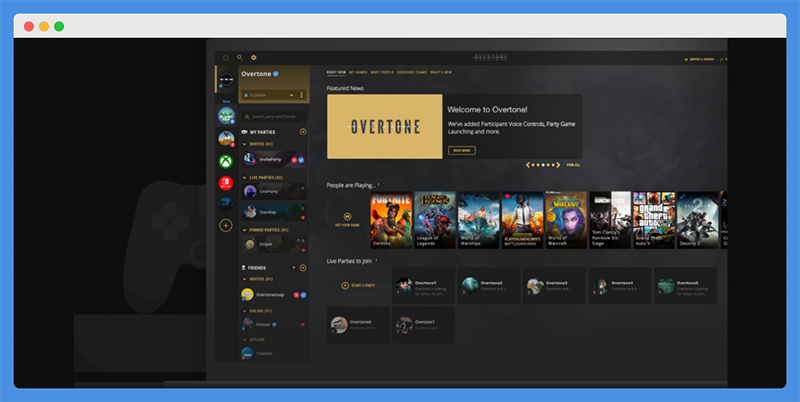Image resolution: width=800 pixels, height=402 pixels.
Task: Collapse the Offline friends section
Action: pos(245,340)
